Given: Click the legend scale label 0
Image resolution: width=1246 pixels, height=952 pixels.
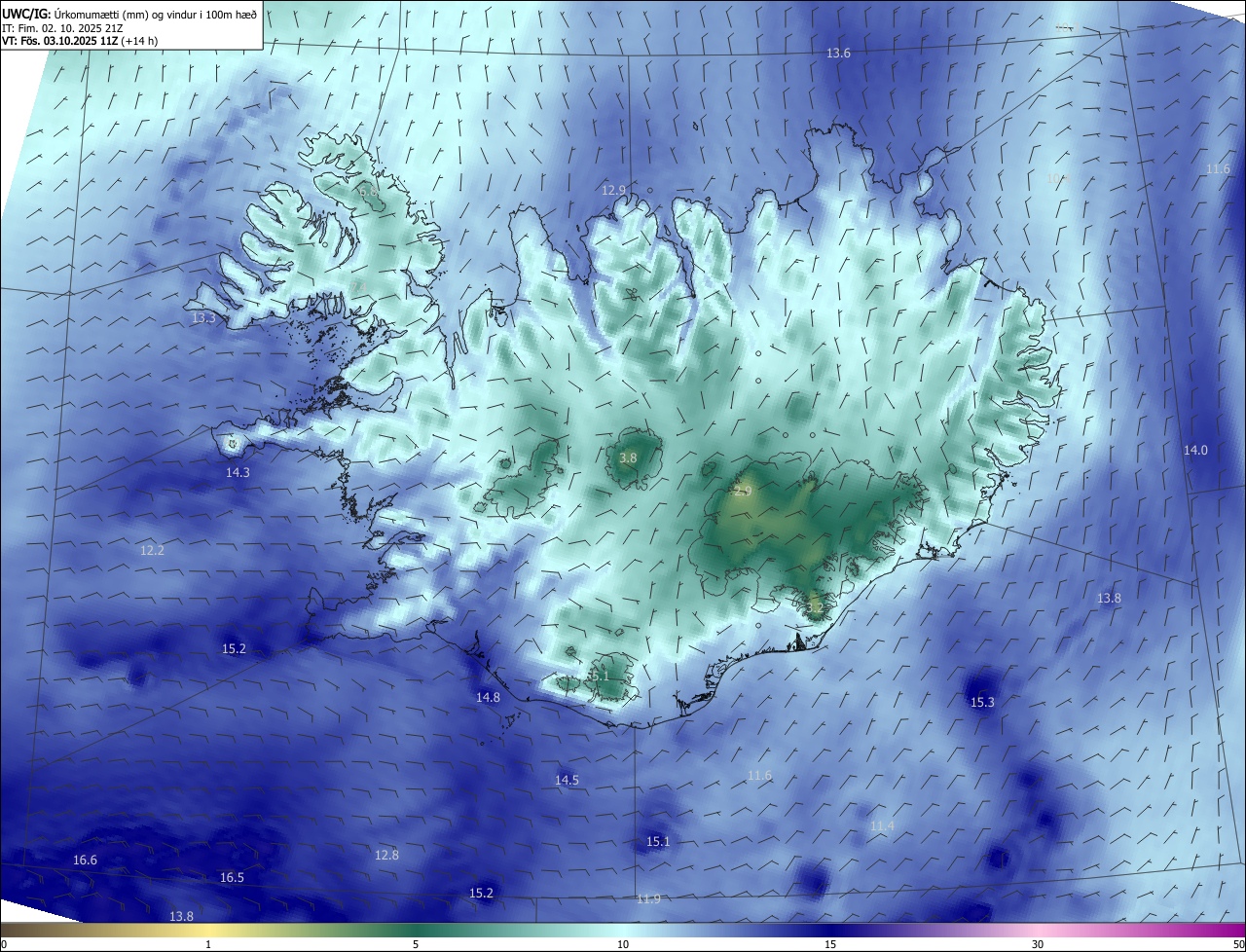Looking at the screenshot, I should point(3,945).
